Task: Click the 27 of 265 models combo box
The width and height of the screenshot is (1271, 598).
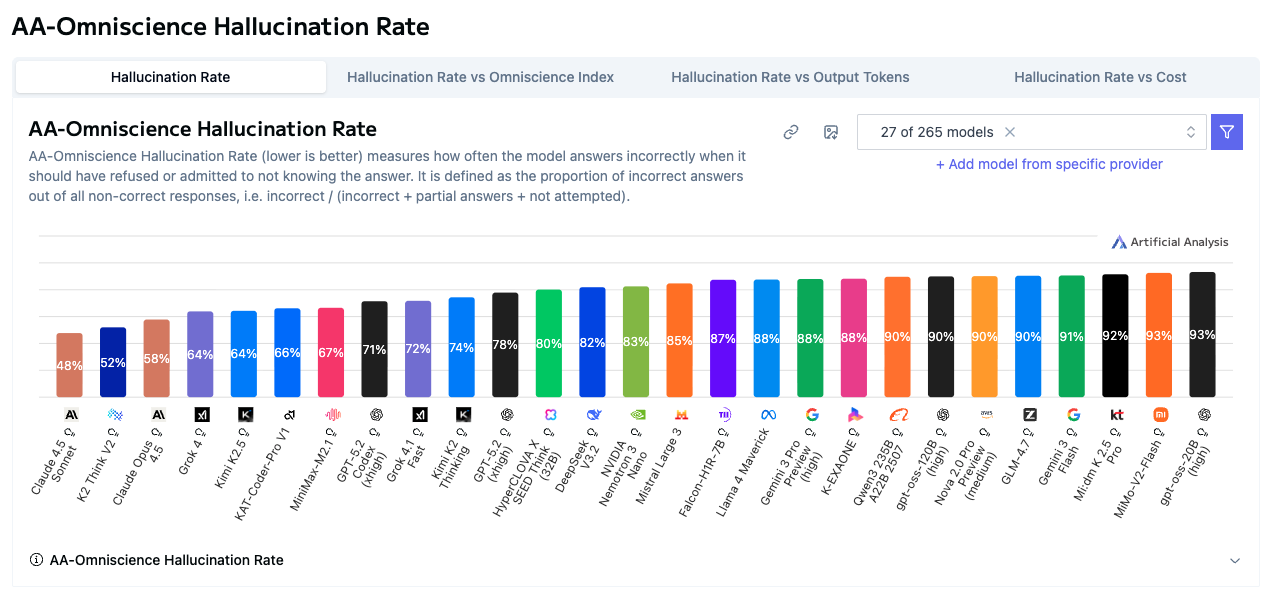Action: [1031, 132]
